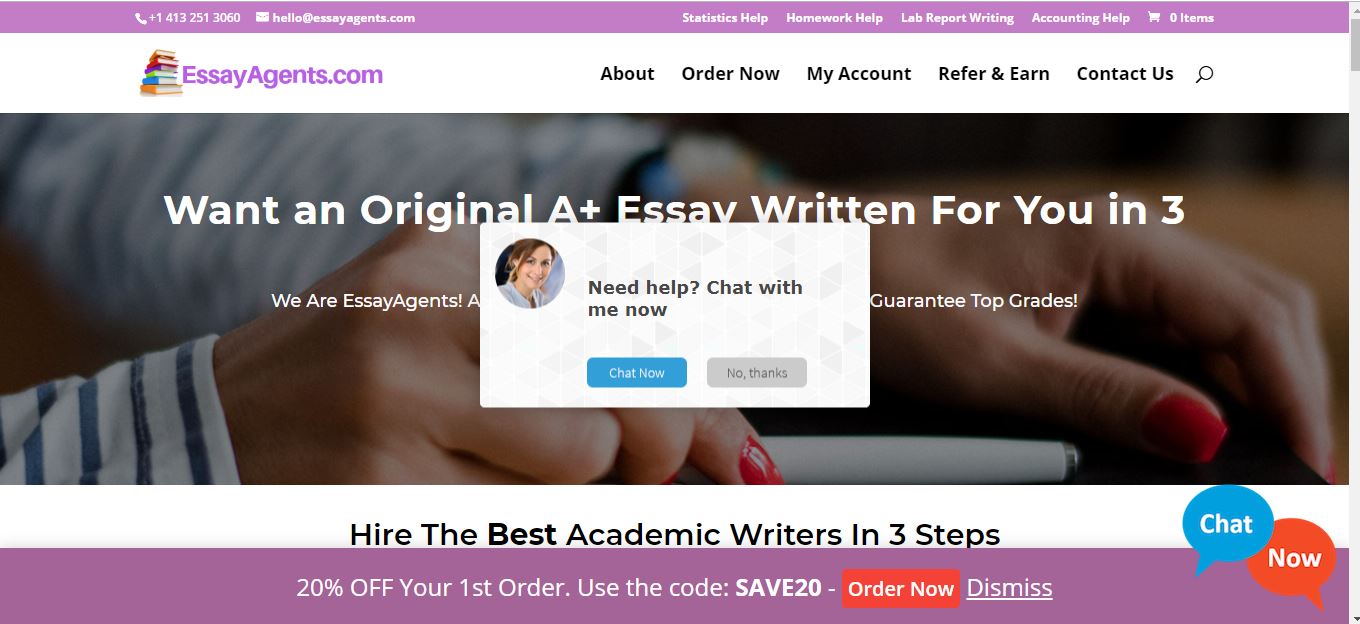The image size is (1360, 624).
Task: Select Refer & Earn in the menu
Action: 994,74
